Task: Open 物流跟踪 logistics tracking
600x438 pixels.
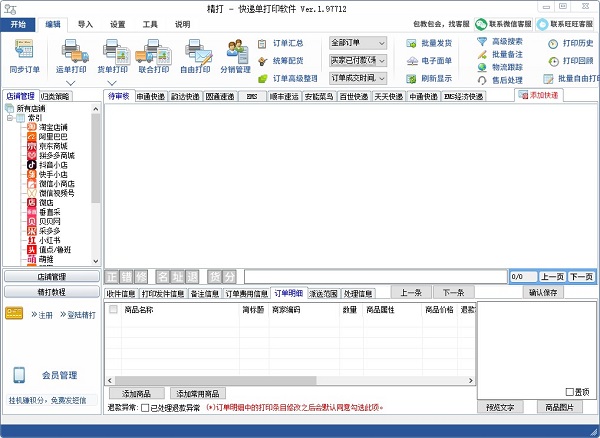Action: (500, 67)
